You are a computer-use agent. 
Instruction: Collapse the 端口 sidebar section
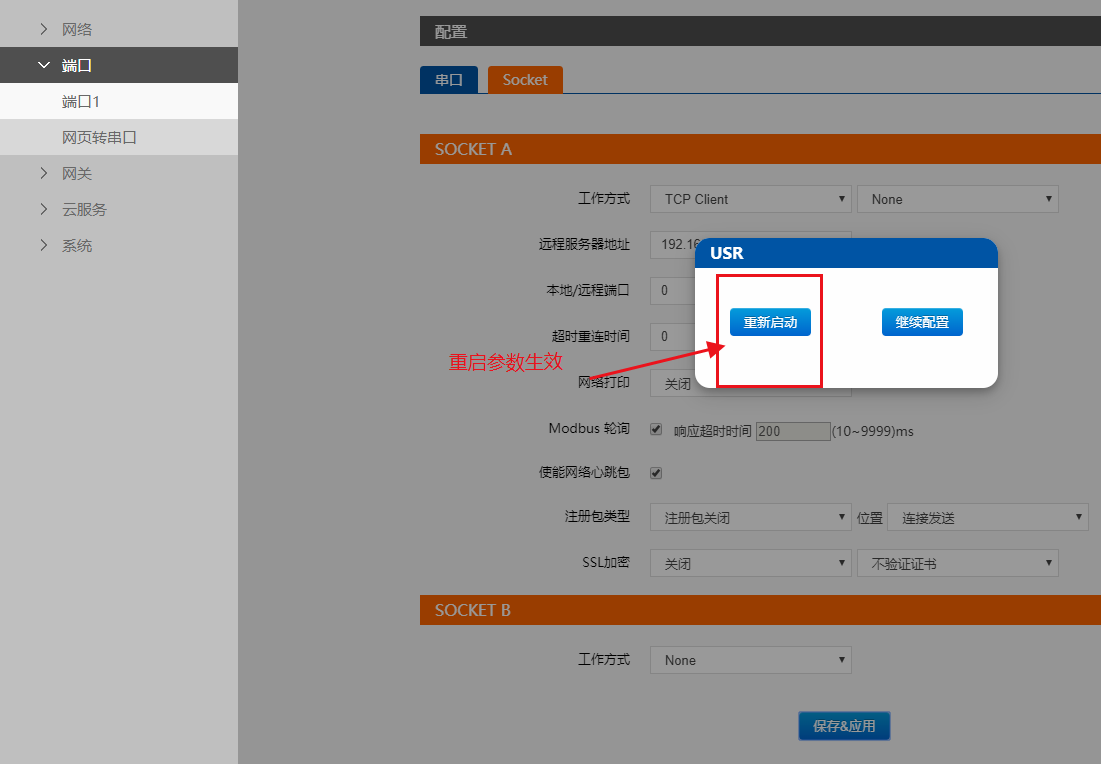(x=43, y=65)
